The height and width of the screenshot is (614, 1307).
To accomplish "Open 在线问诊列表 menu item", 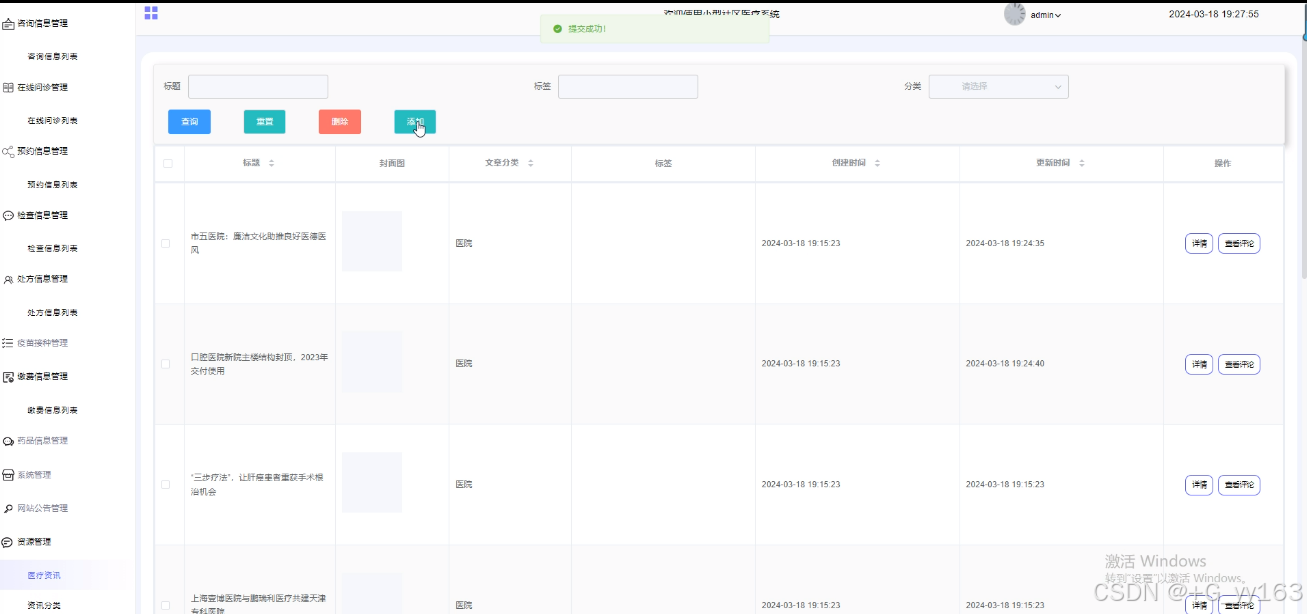I will pos(52,120).
